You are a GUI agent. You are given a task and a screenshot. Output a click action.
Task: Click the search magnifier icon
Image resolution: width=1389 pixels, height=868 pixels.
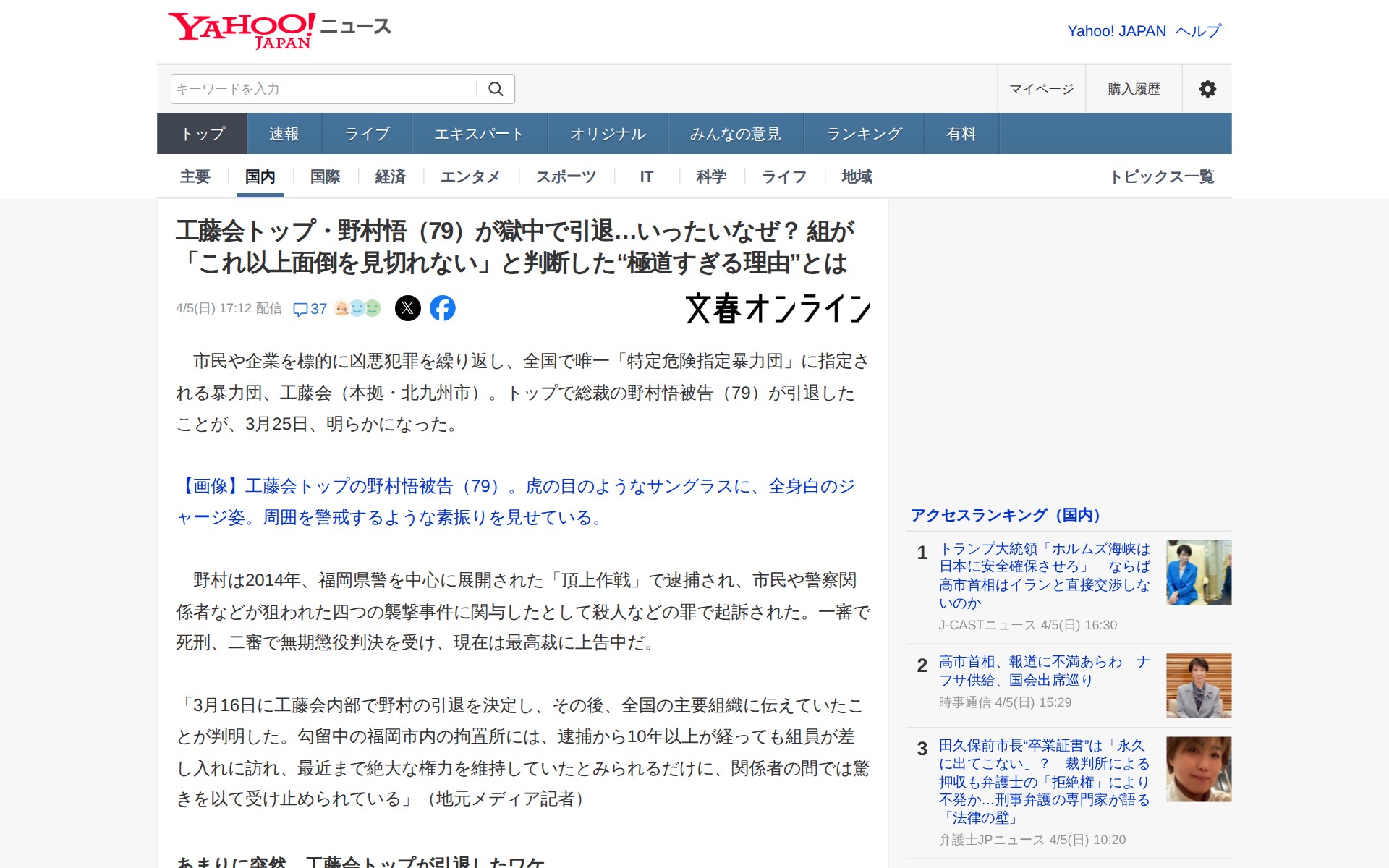point(496,89)
